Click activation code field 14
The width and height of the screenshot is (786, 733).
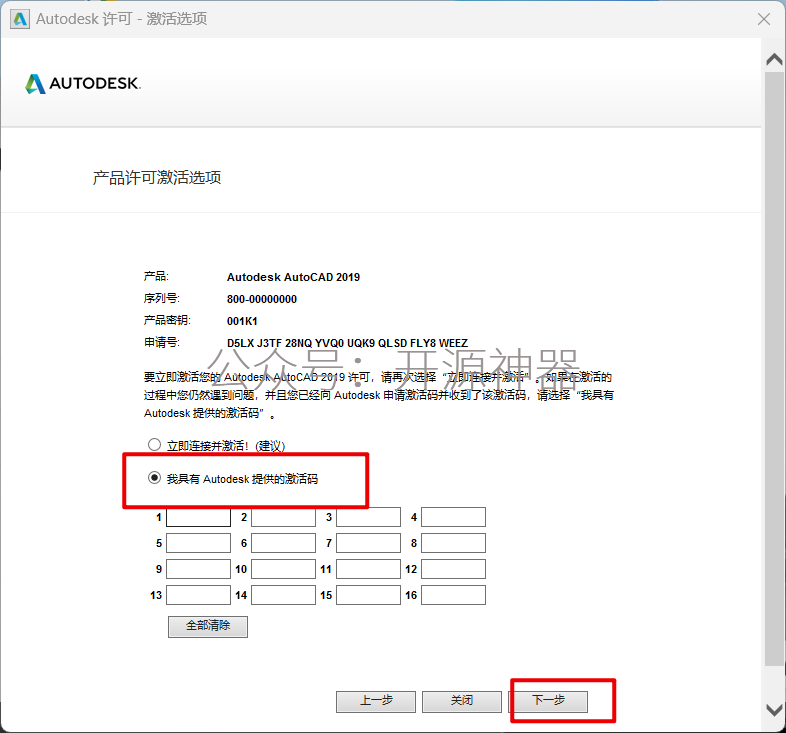pos(283,595)
